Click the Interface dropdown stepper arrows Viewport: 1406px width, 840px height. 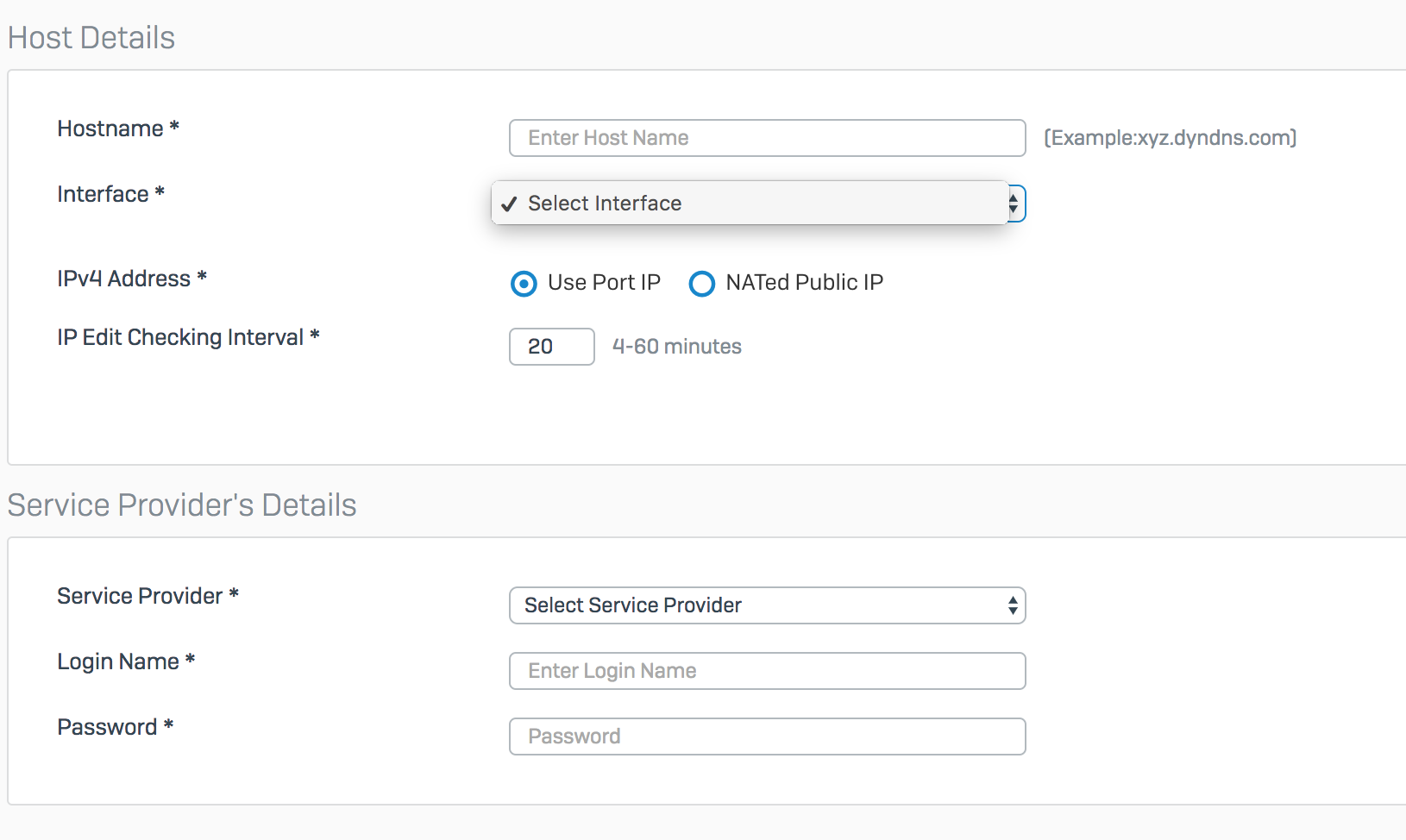[x=1014, y=204]
